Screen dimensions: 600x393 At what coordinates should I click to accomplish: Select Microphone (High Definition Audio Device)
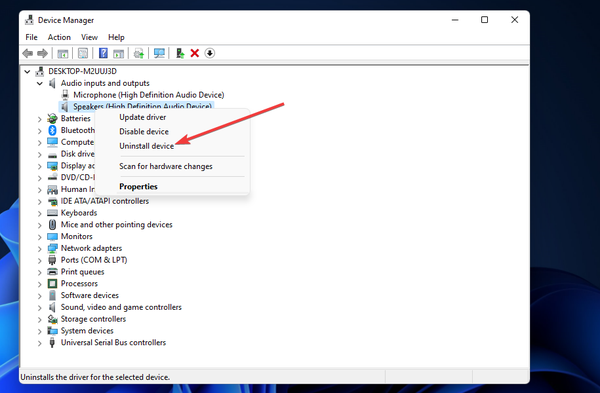click(148, 95)
